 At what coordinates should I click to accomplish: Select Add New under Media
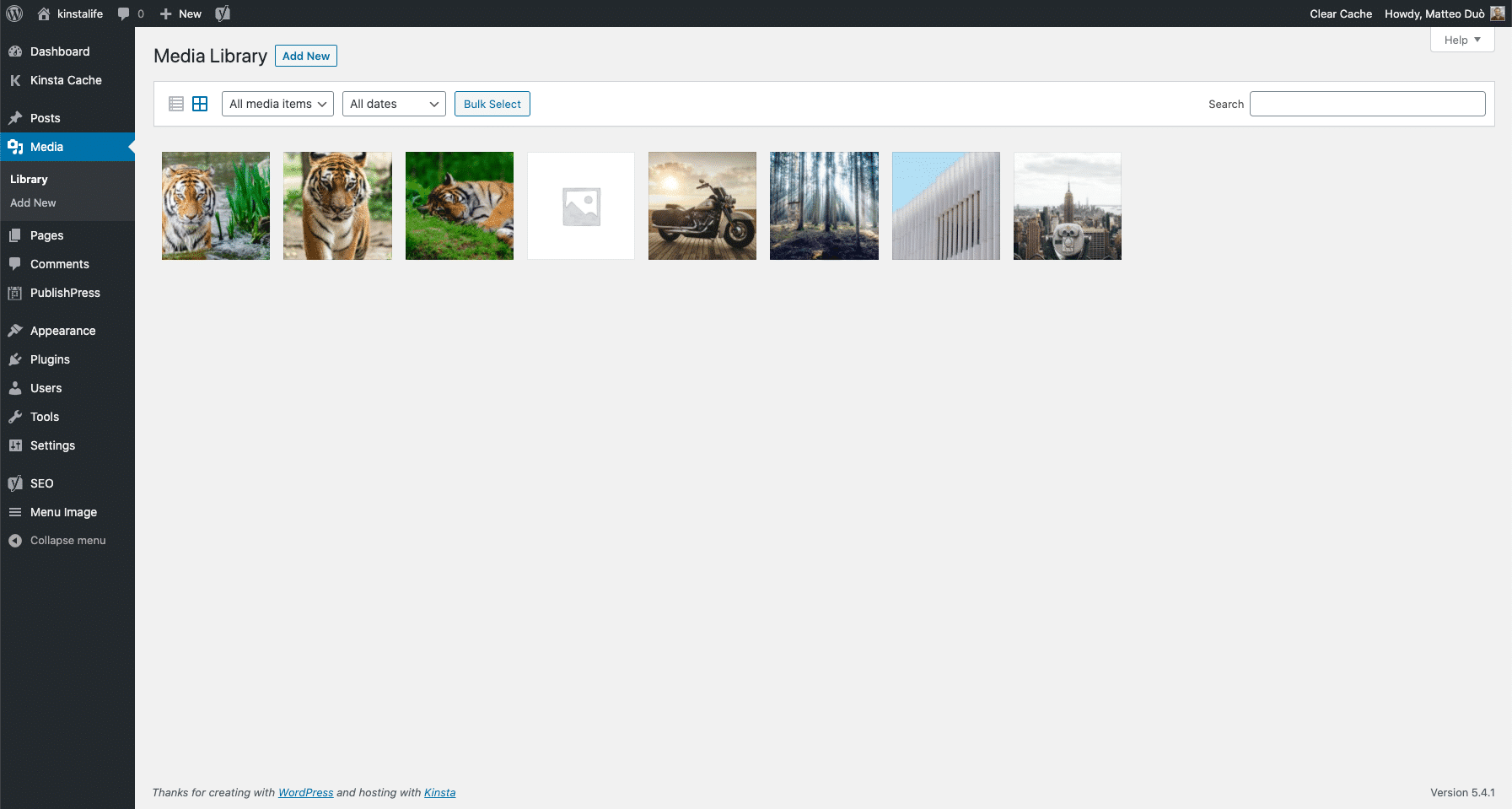point(34,202)
